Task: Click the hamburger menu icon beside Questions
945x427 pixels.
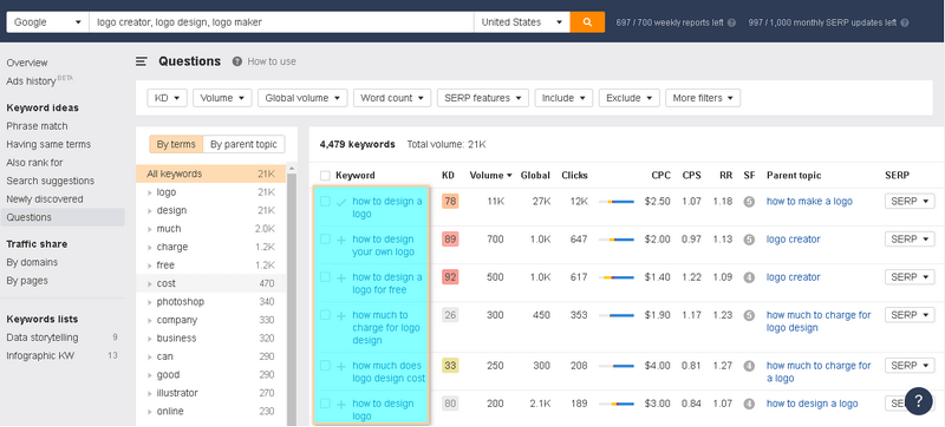Action: (142, 61)
